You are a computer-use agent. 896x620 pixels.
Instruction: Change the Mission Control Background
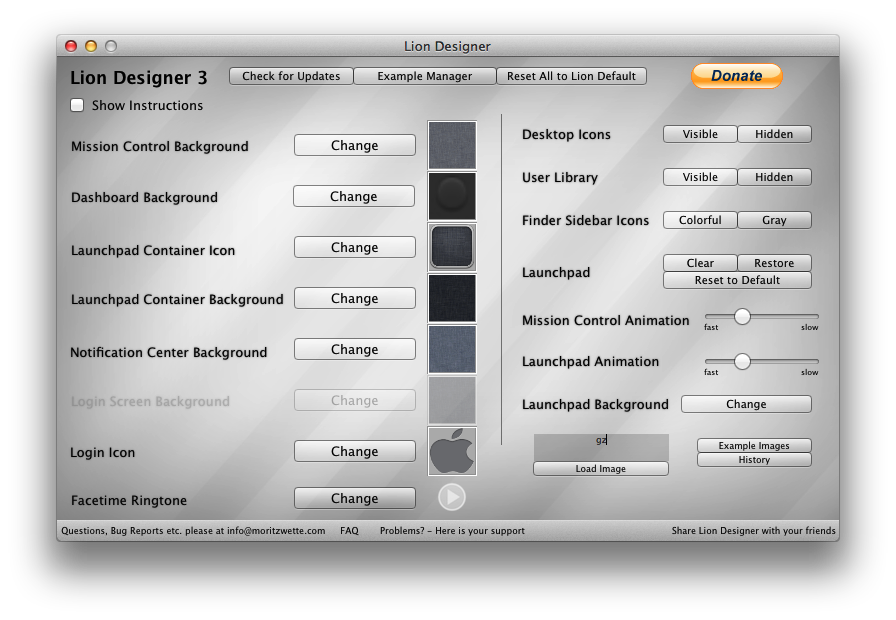pos(355,145)
